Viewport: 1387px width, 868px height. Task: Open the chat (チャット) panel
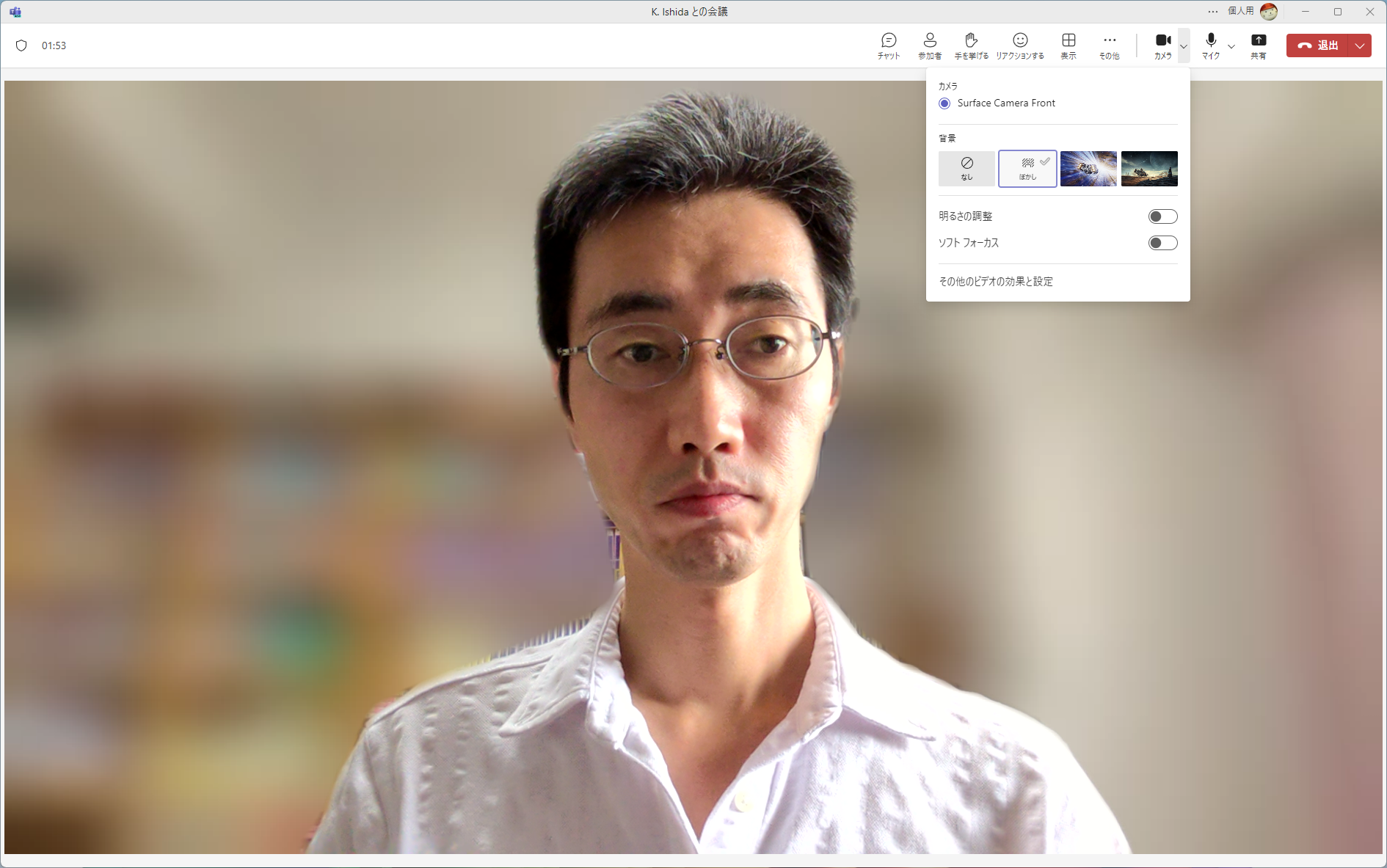tap(889, 45)
